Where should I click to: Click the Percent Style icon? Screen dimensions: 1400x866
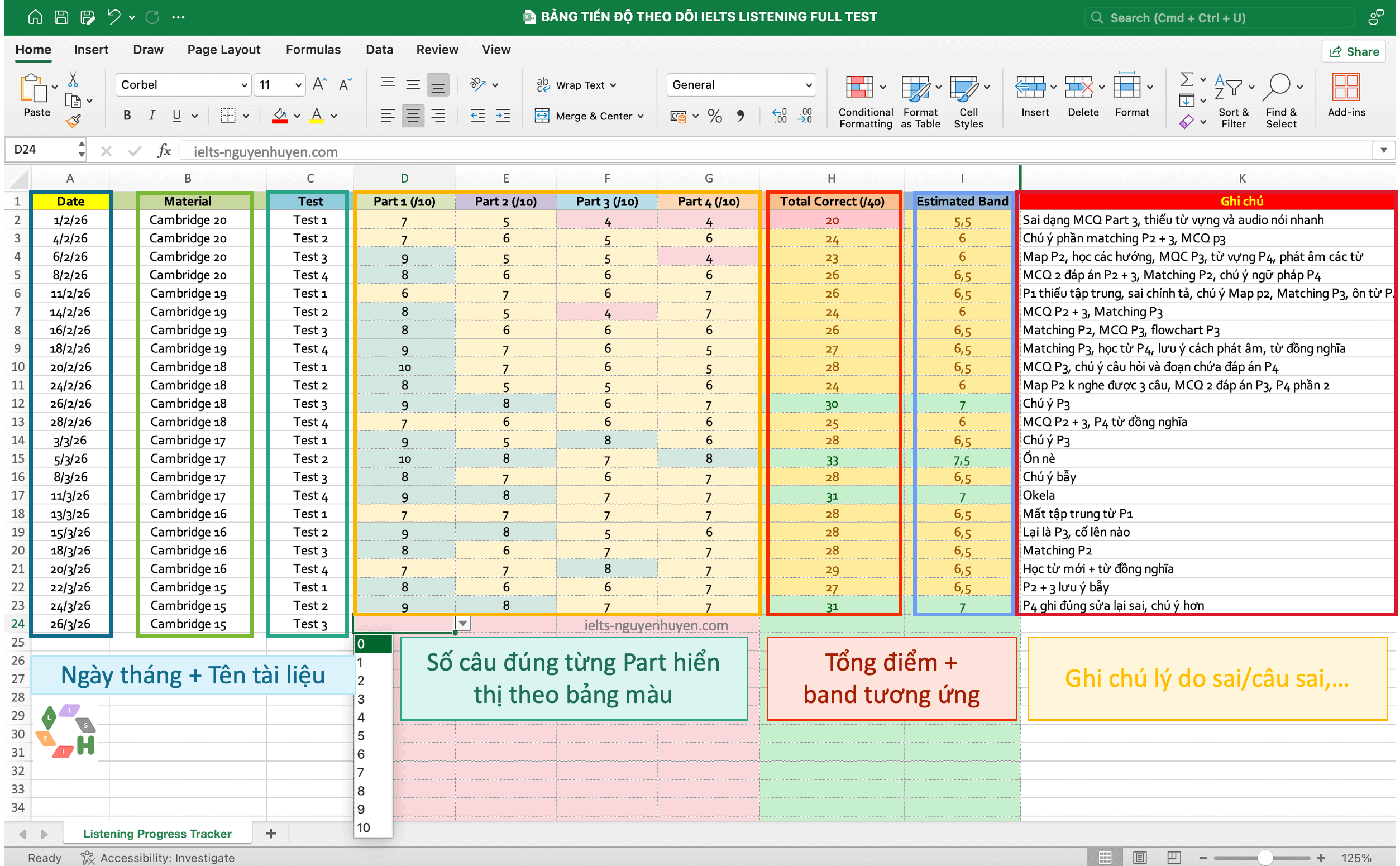click(714, 116)
